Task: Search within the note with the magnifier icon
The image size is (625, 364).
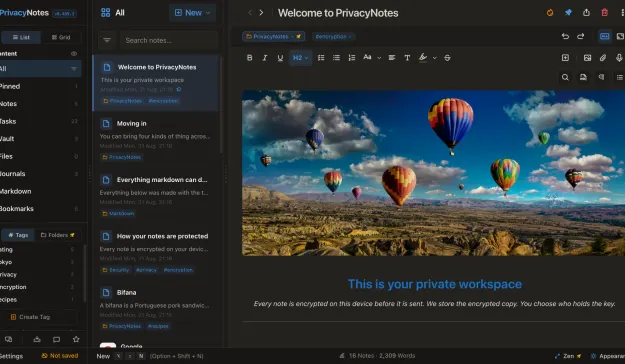Action: (x=565, y=77)
